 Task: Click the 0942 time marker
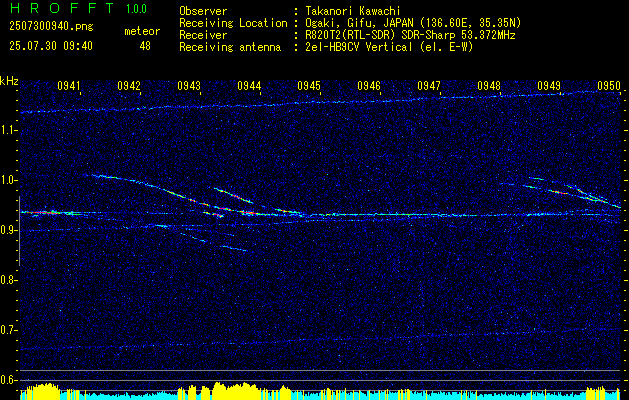click(x=129, y=85)
